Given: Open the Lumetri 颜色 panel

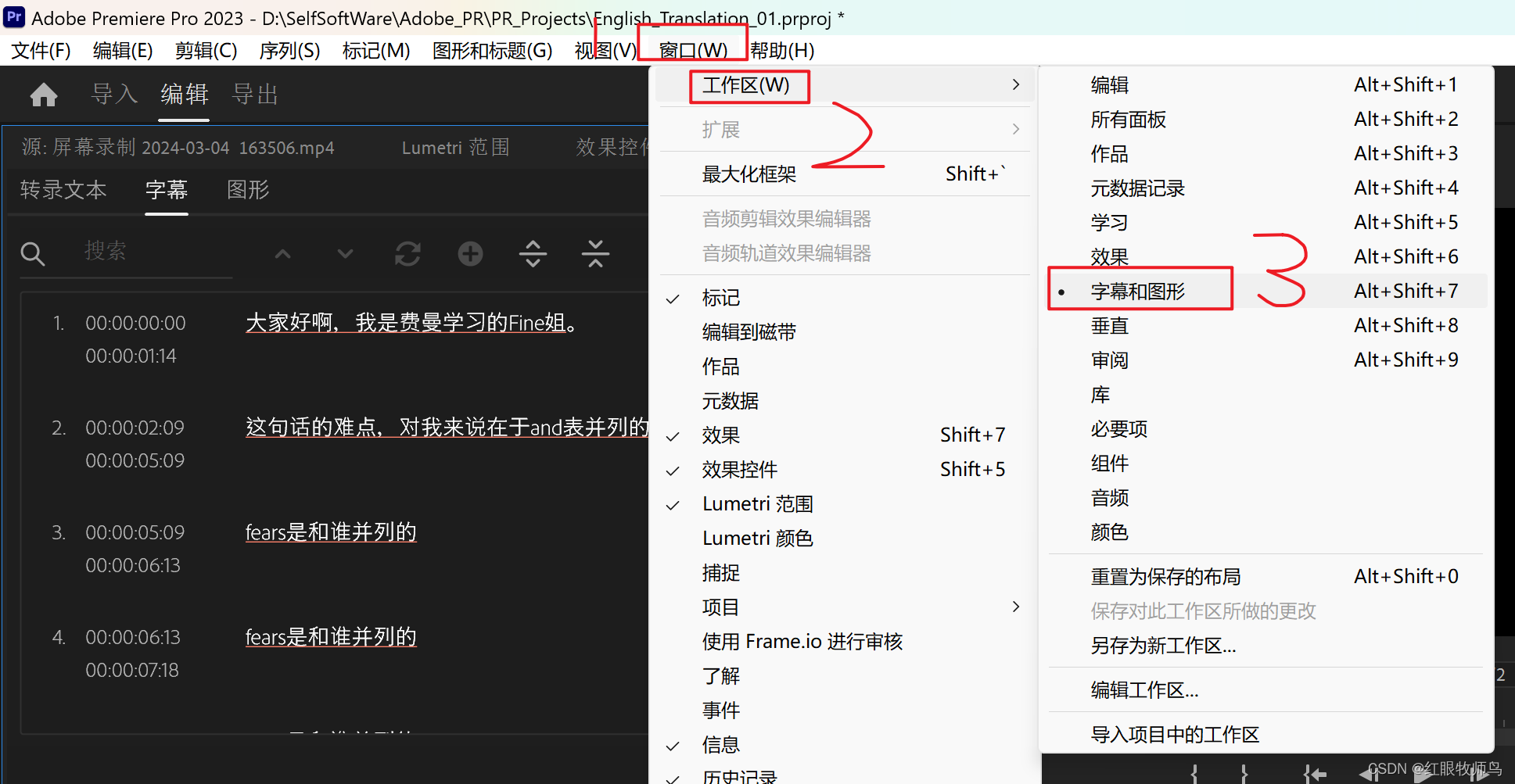Looking at the screenshot, I should 845,539.
